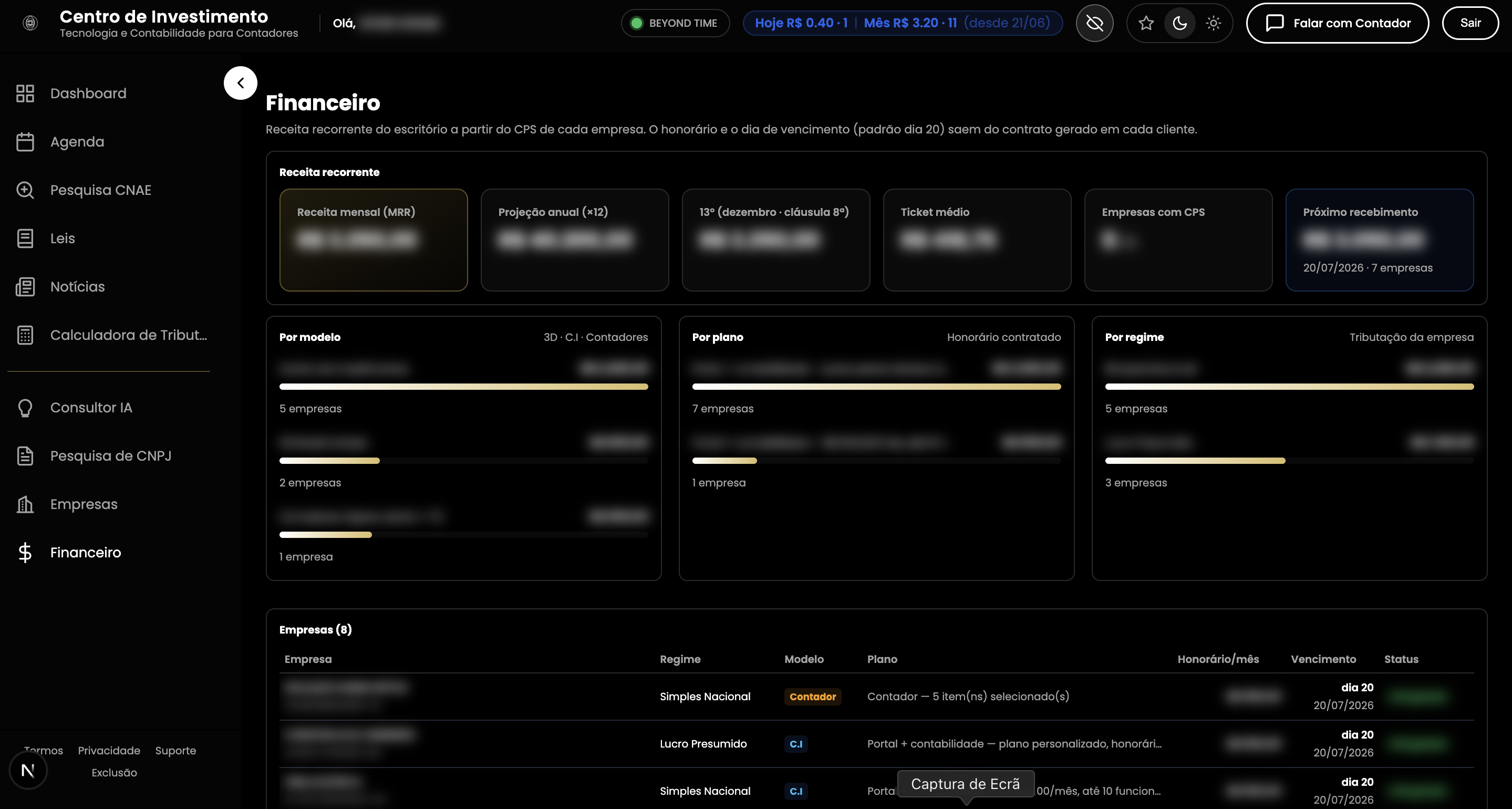Click the Honorário/mês column header

click(x=1218, y=659)
